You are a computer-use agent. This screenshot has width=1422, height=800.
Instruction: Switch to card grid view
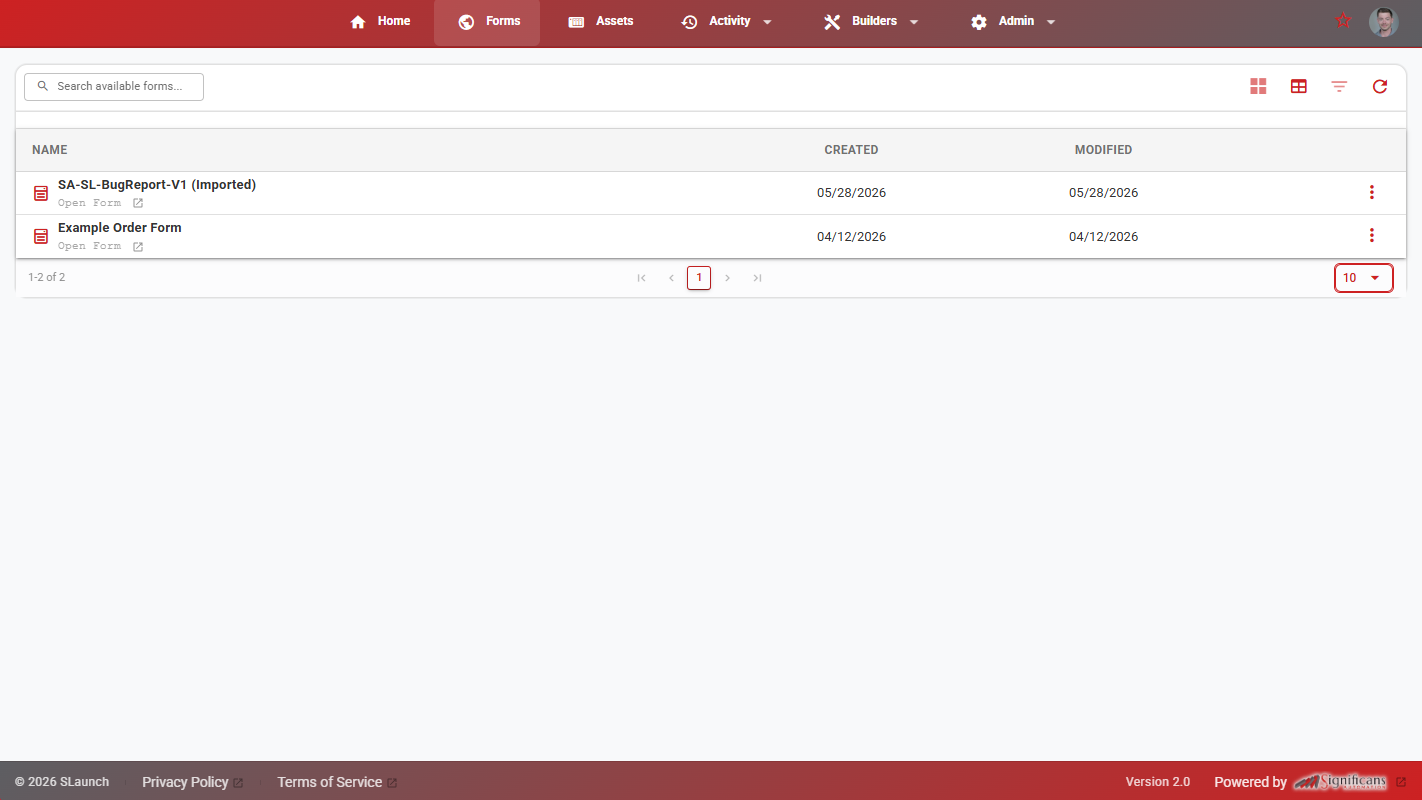click(1258, 87)
